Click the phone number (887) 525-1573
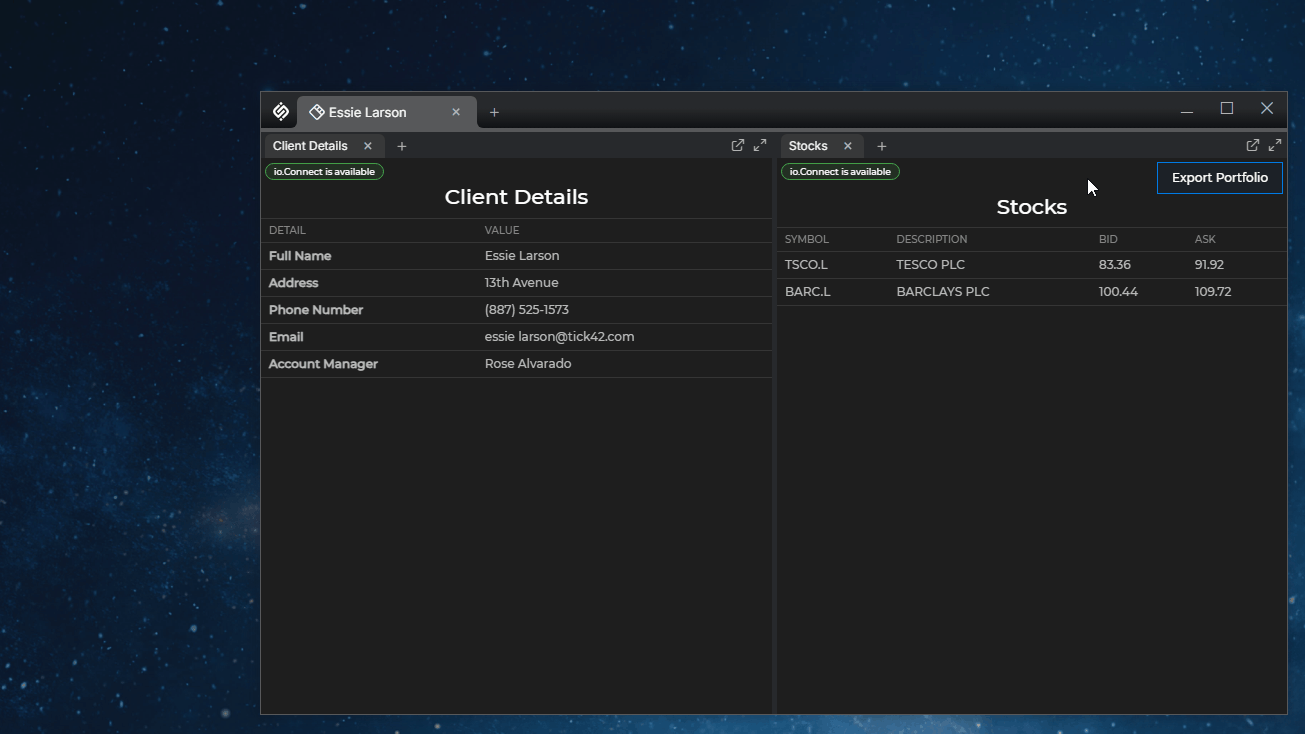1305x734 pixels. click(x=527, y=310)
